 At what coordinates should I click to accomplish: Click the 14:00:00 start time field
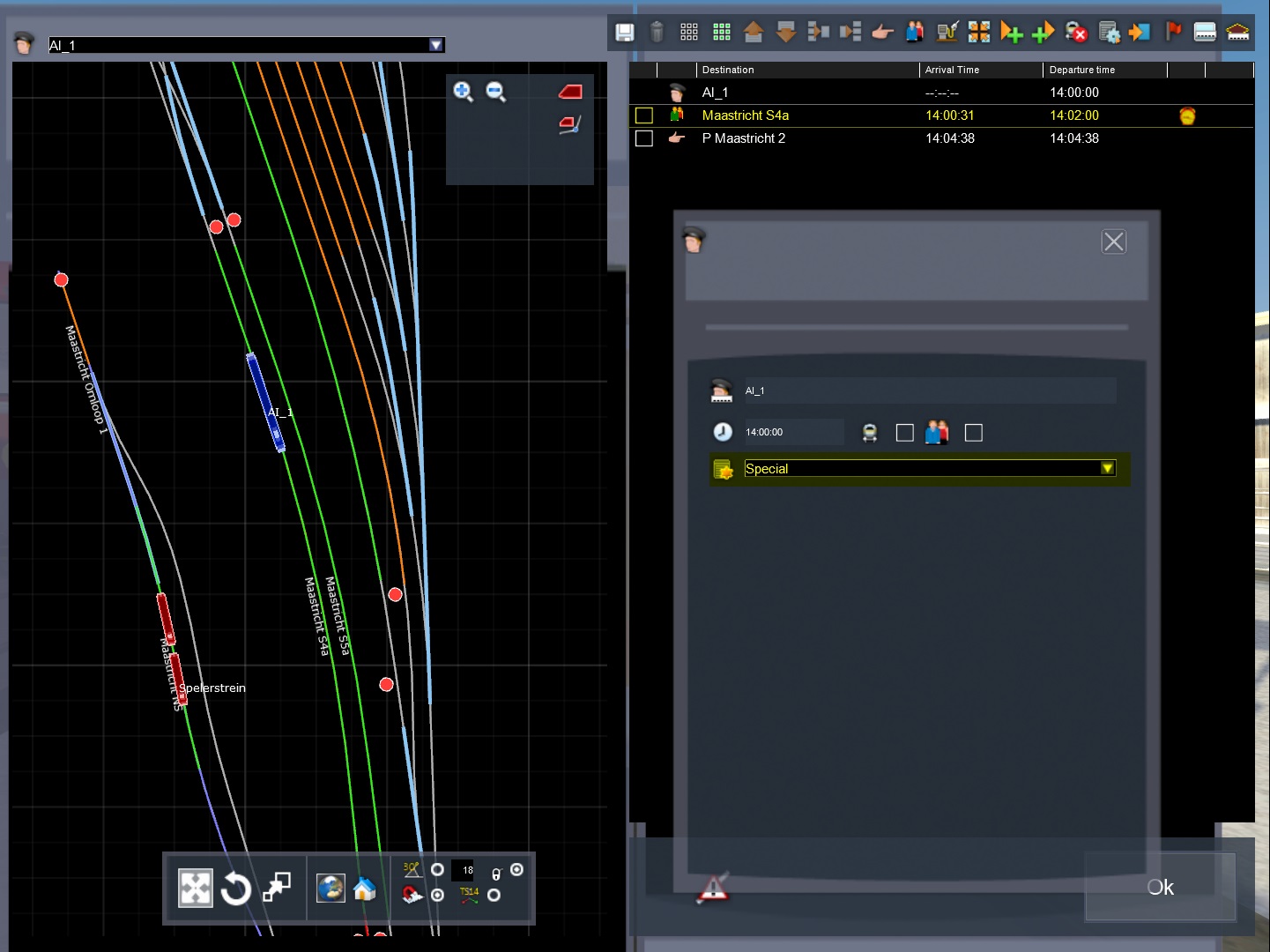792,432
